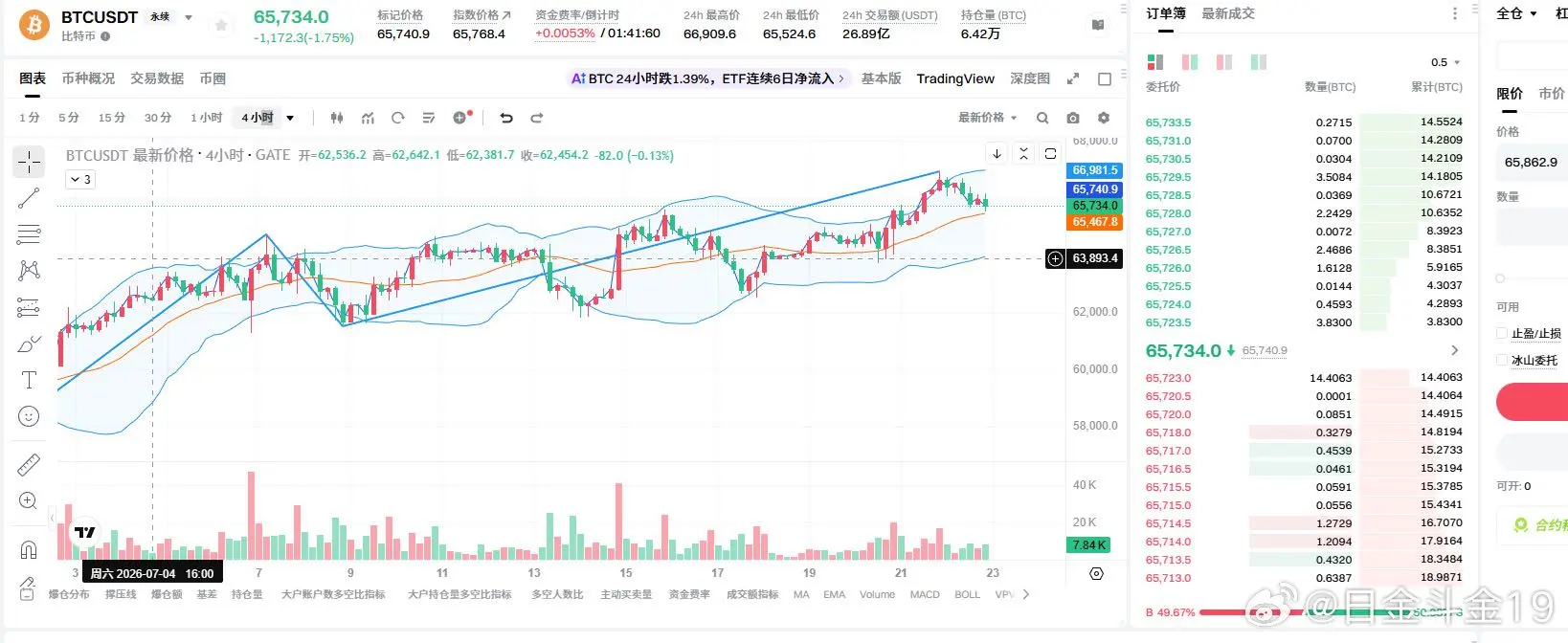Select the pattern drawing tool

point(29,270)
